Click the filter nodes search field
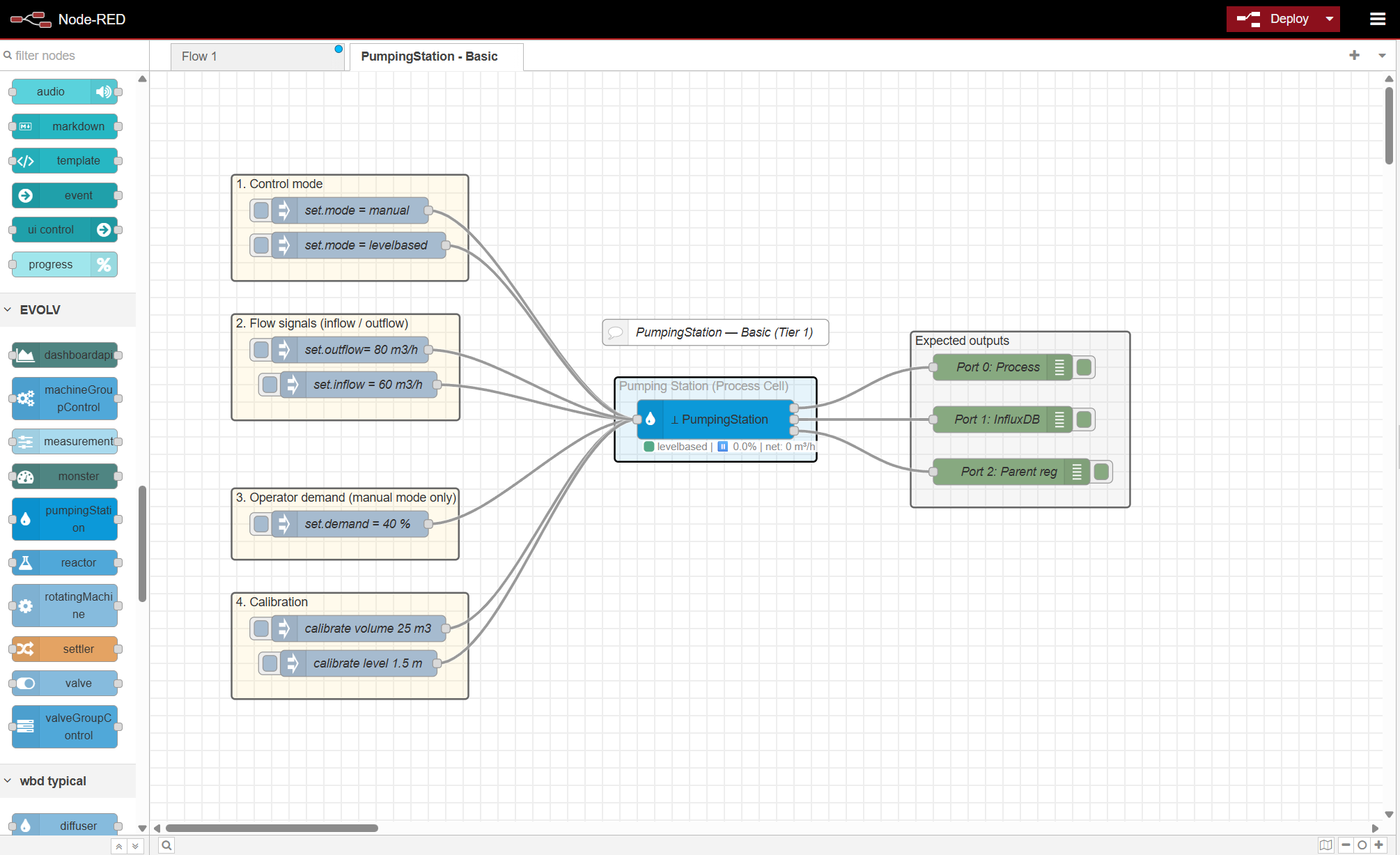 click(x=73, y=55)
